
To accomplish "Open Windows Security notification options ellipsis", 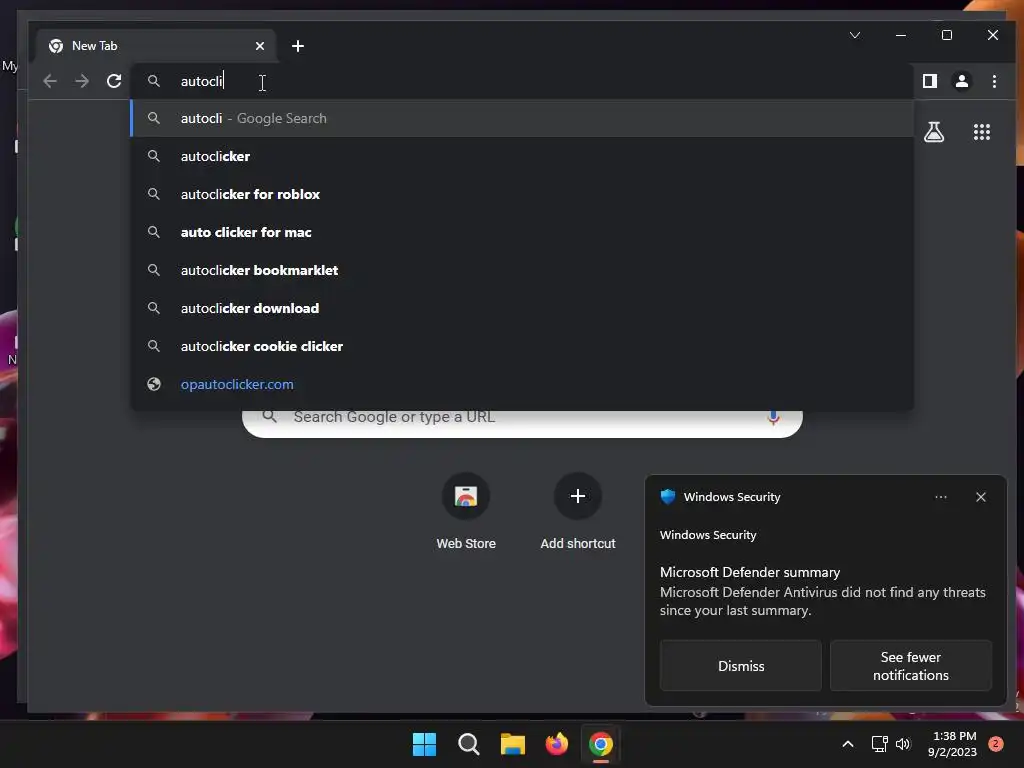I will pyautogui.click(x=940, y=497).
